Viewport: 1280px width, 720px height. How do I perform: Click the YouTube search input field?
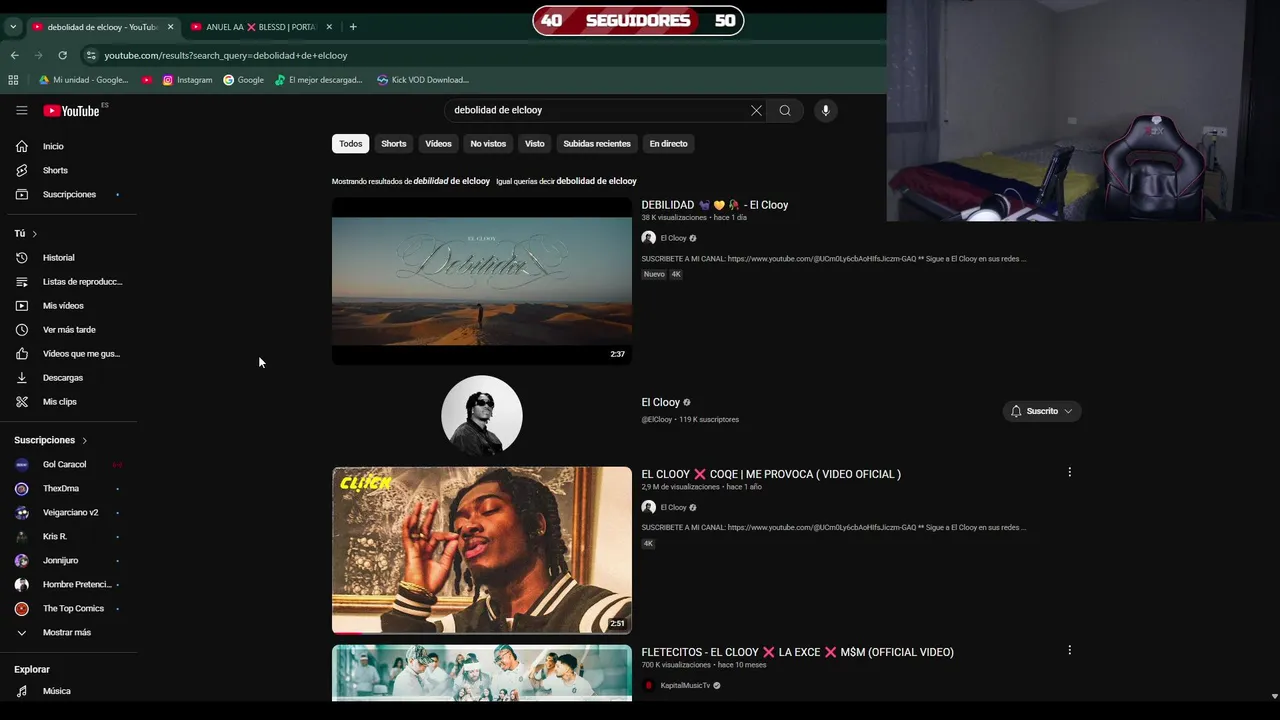click(598, 110)
